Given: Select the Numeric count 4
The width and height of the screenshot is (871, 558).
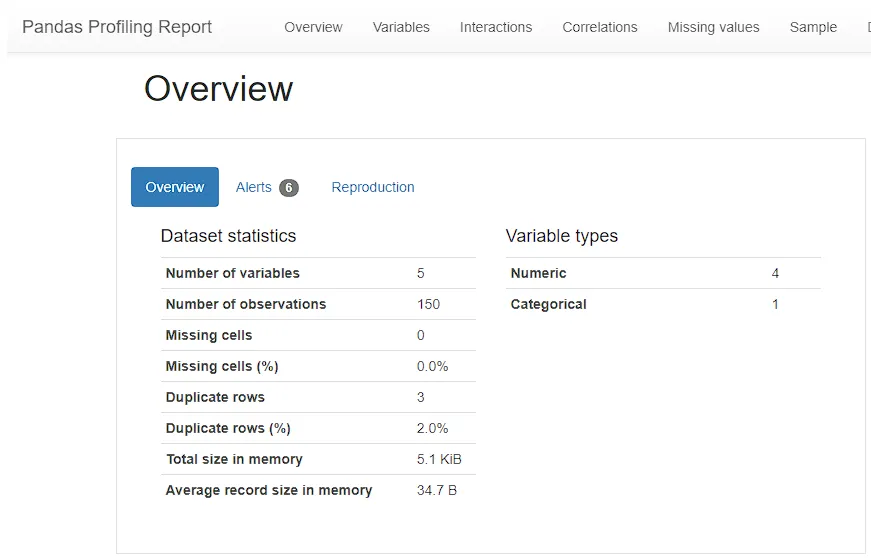Looking at the screenshot, I should pyautogui.click(x=775, y=273).
